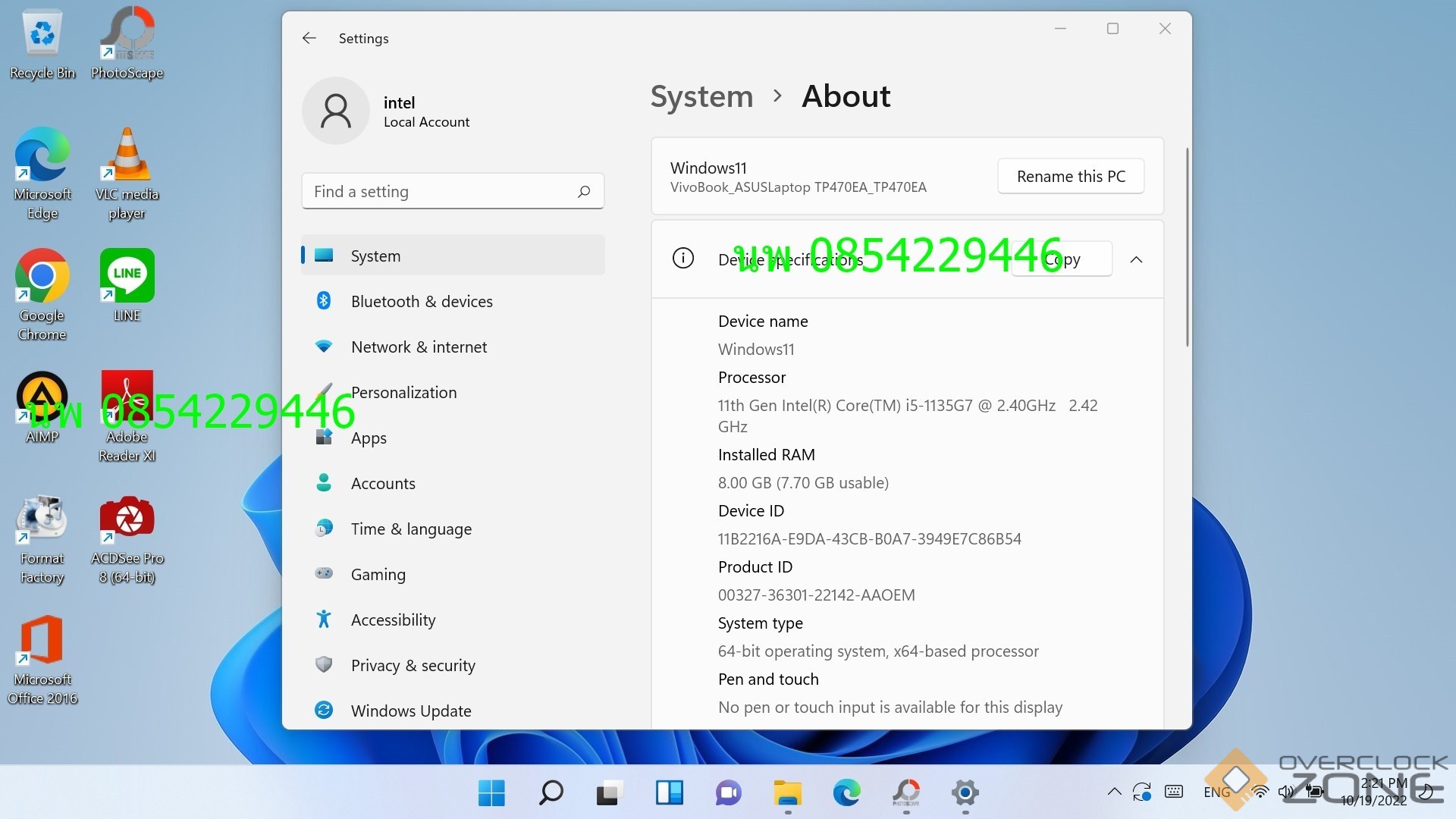The image size is (1456, 819).
Task: Open Personalization settings
Action: (x=453, y=392)
